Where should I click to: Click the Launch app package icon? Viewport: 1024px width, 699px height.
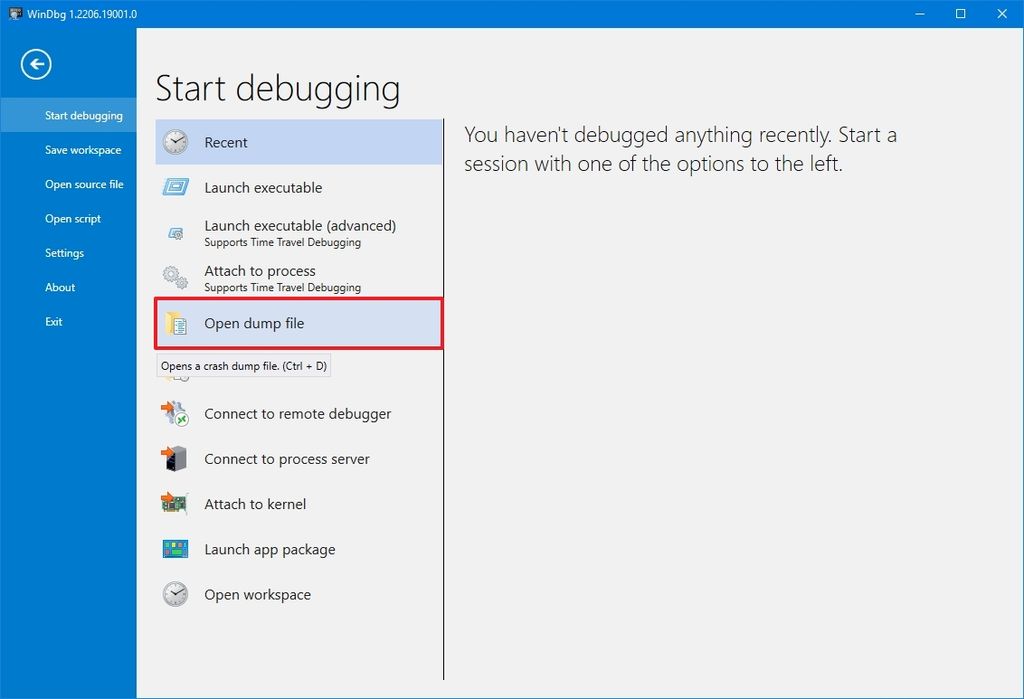point(176,549)
